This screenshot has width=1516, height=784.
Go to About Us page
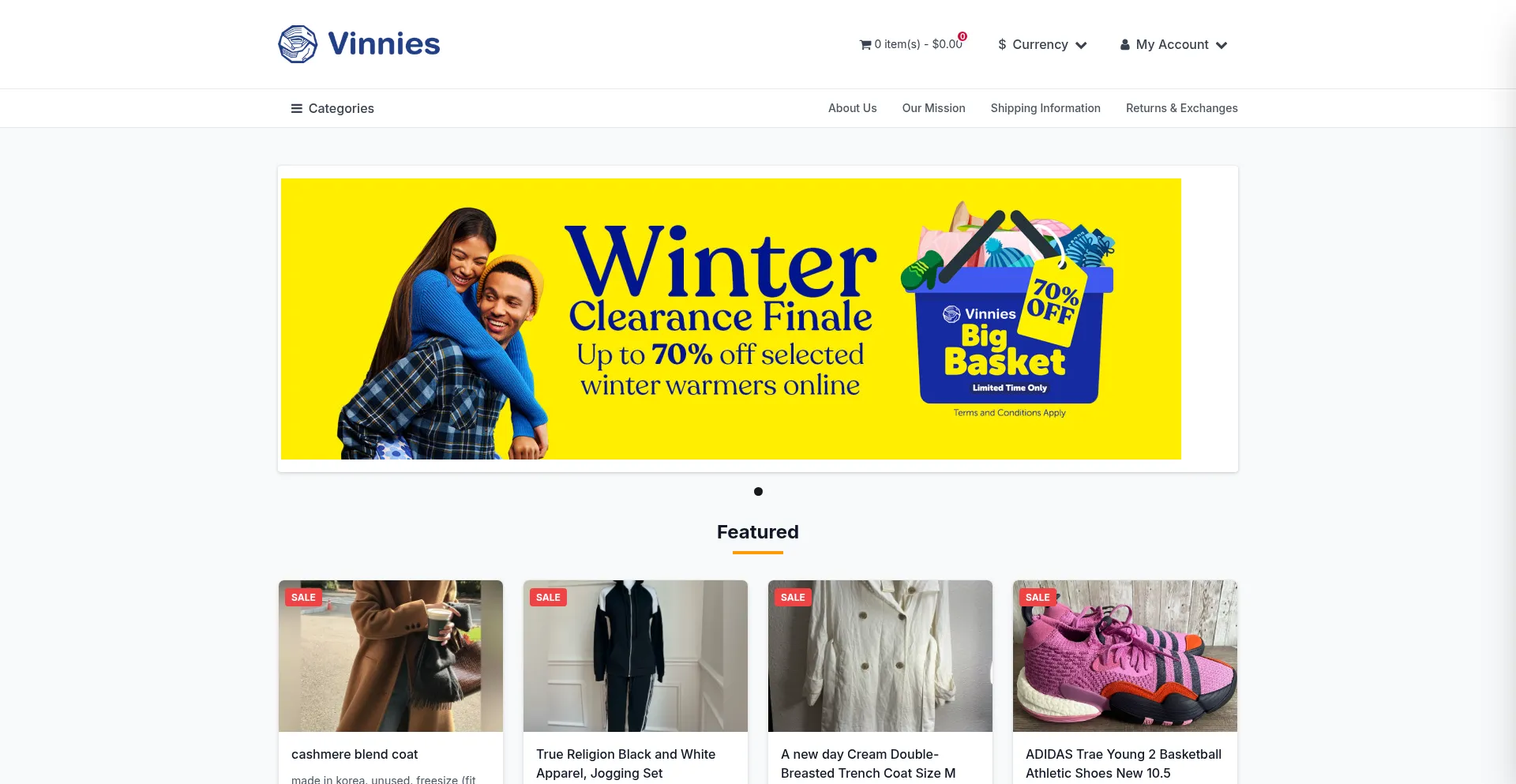pyautogui.click(x=853, y=108)
